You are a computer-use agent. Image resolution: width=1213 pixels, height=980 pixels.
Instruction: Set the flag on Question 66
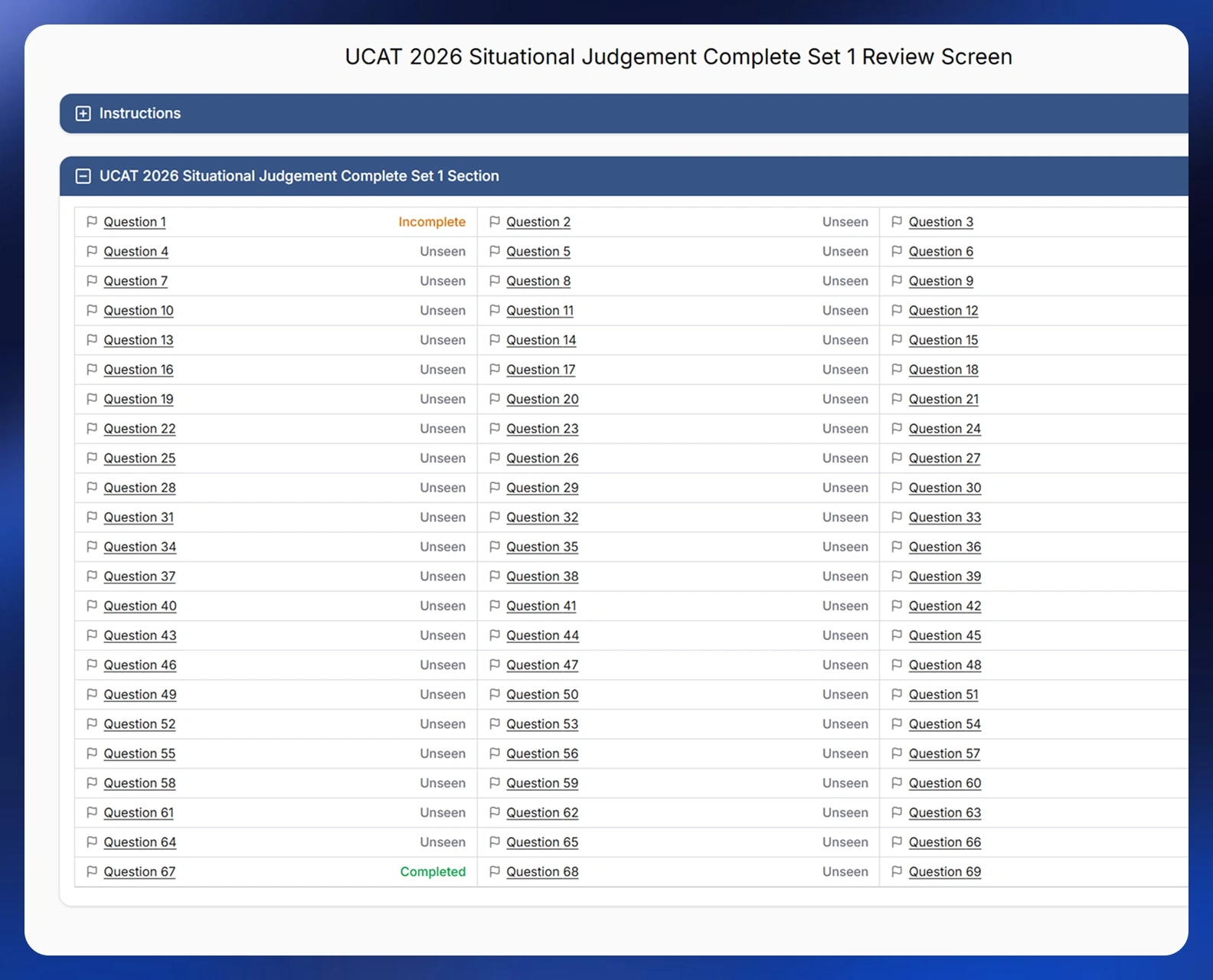point(897,842)
